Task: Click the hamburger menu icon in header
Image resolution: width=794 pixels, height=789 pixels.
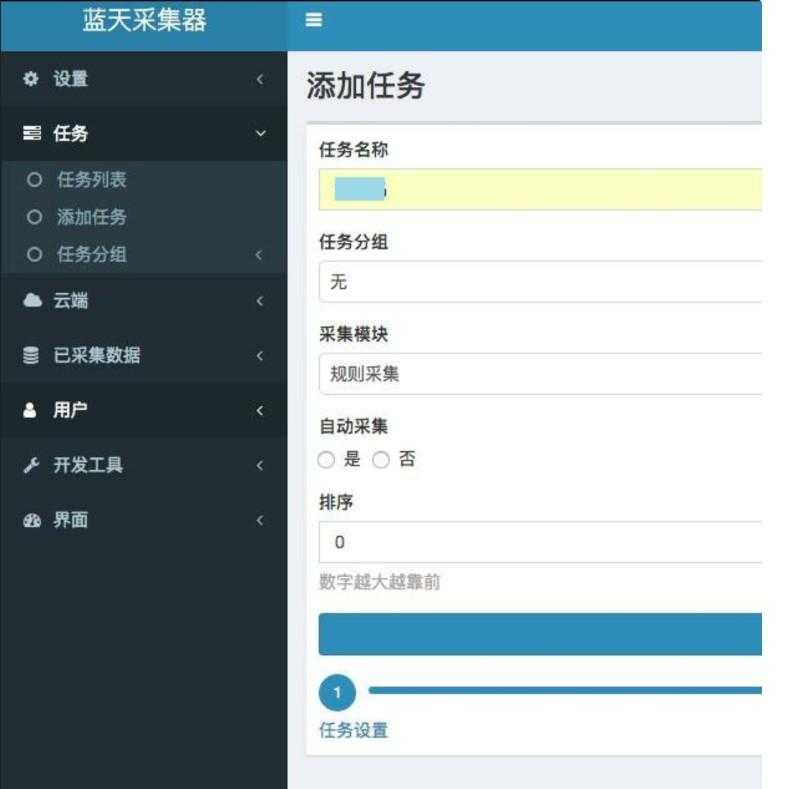Action: [x=314, y=20]
